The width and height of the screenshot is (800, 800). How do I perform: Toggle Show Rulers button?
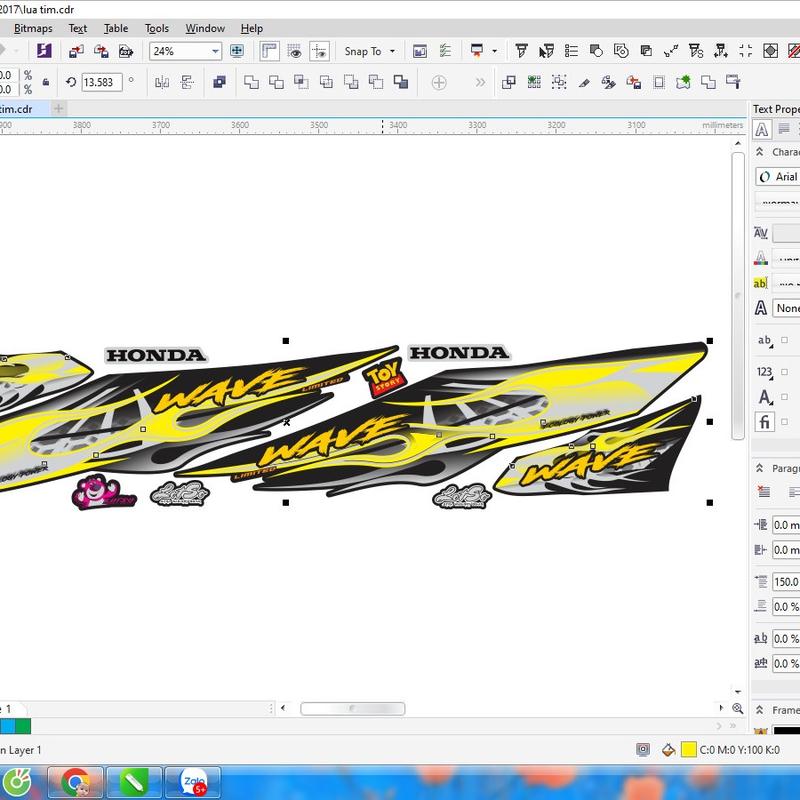point(269,51)
